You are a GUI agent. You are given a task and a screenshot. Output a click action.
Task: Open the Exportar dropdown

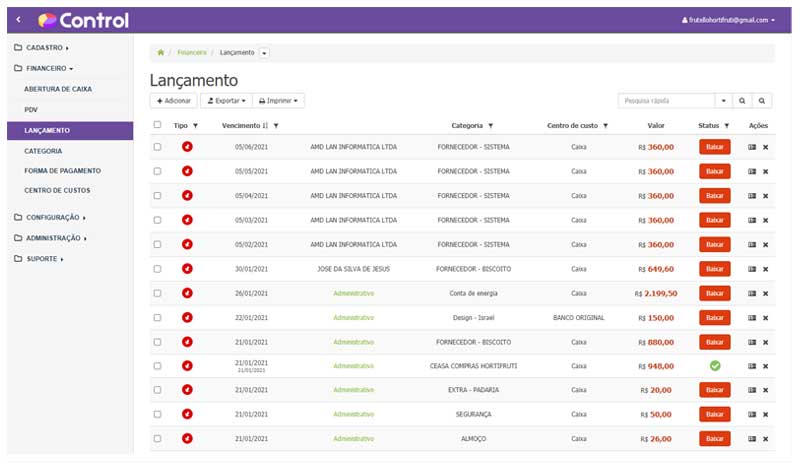pos(224,101)
